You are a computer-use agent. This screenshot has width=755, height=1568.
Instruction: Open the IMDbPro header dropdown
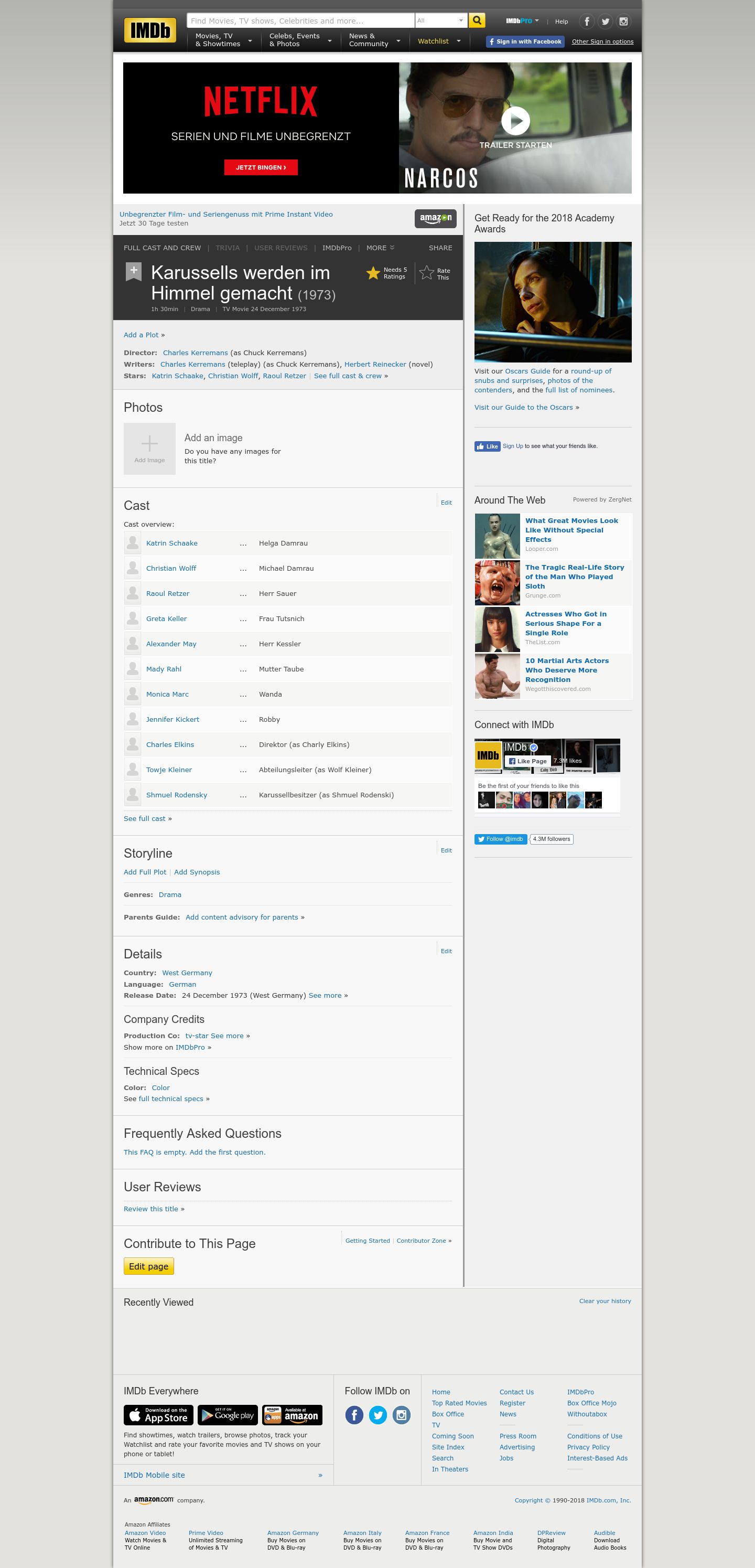(522, 20)
